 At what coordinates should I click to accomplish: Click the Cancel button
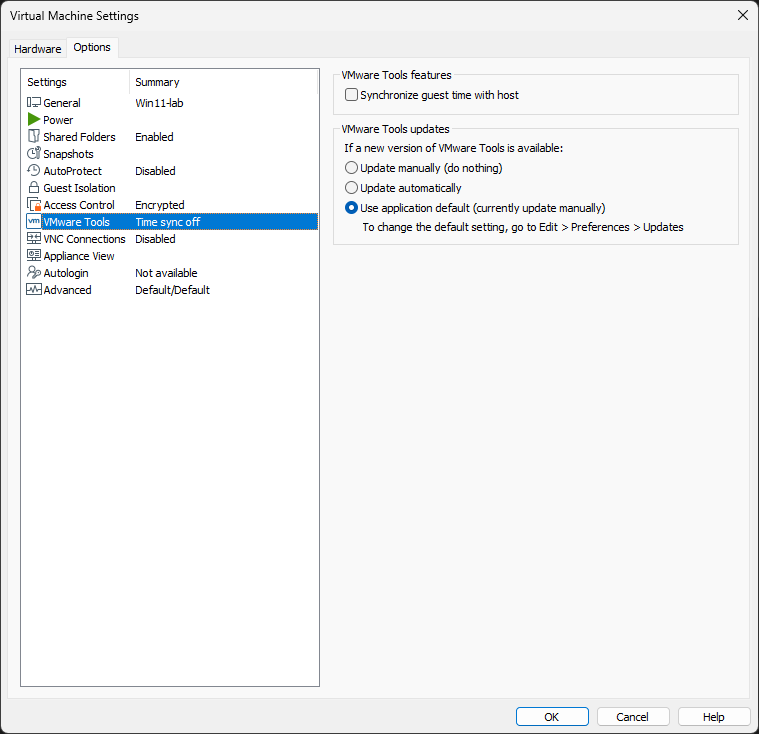pyautogui.click(x=633, y=717)
